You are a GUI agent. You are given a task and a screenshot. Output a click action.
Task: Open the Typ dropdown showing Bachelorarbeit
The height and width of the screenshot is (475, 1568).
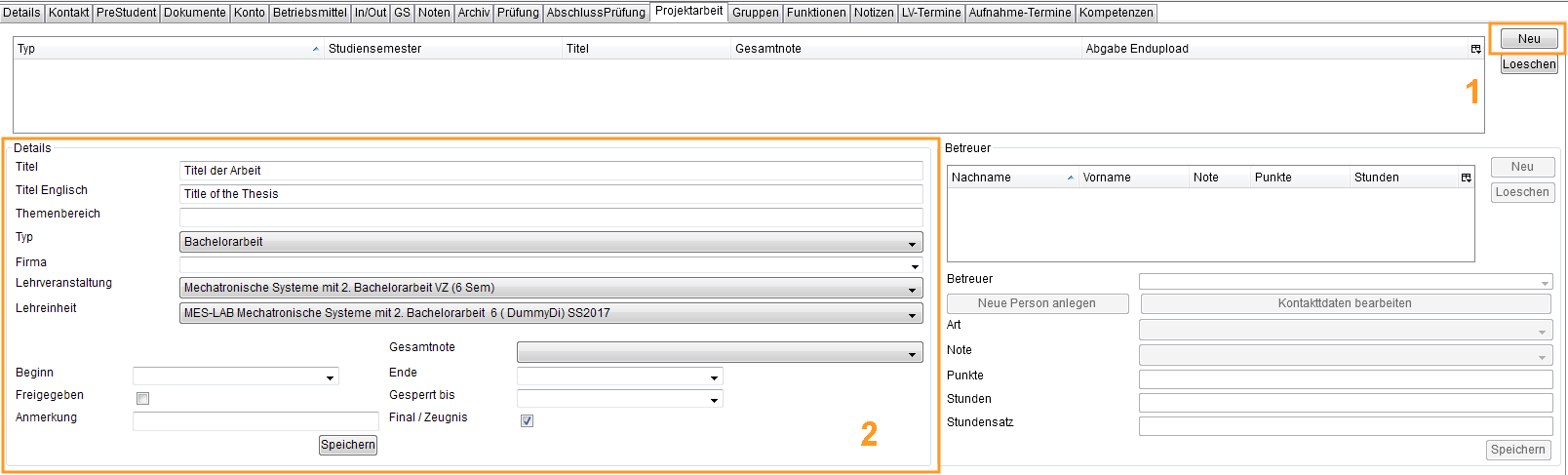pos(551,242)
